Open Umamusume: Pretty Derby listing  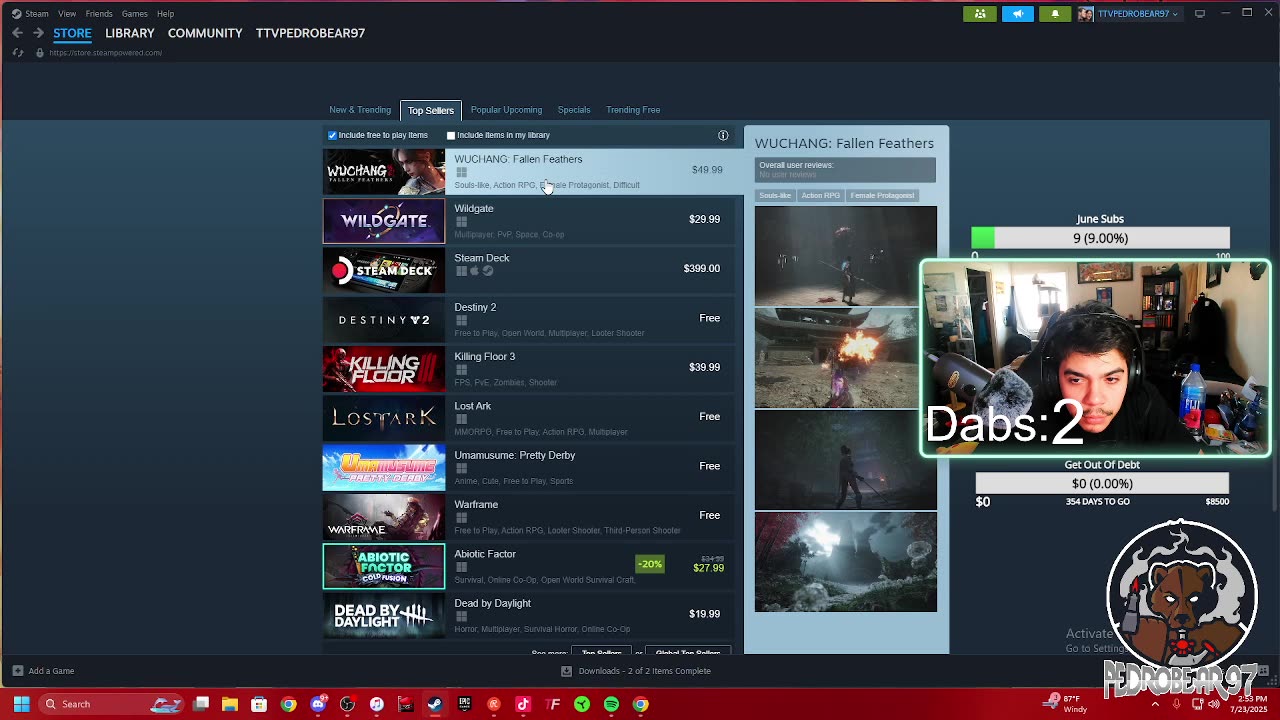tap(529, 467)
